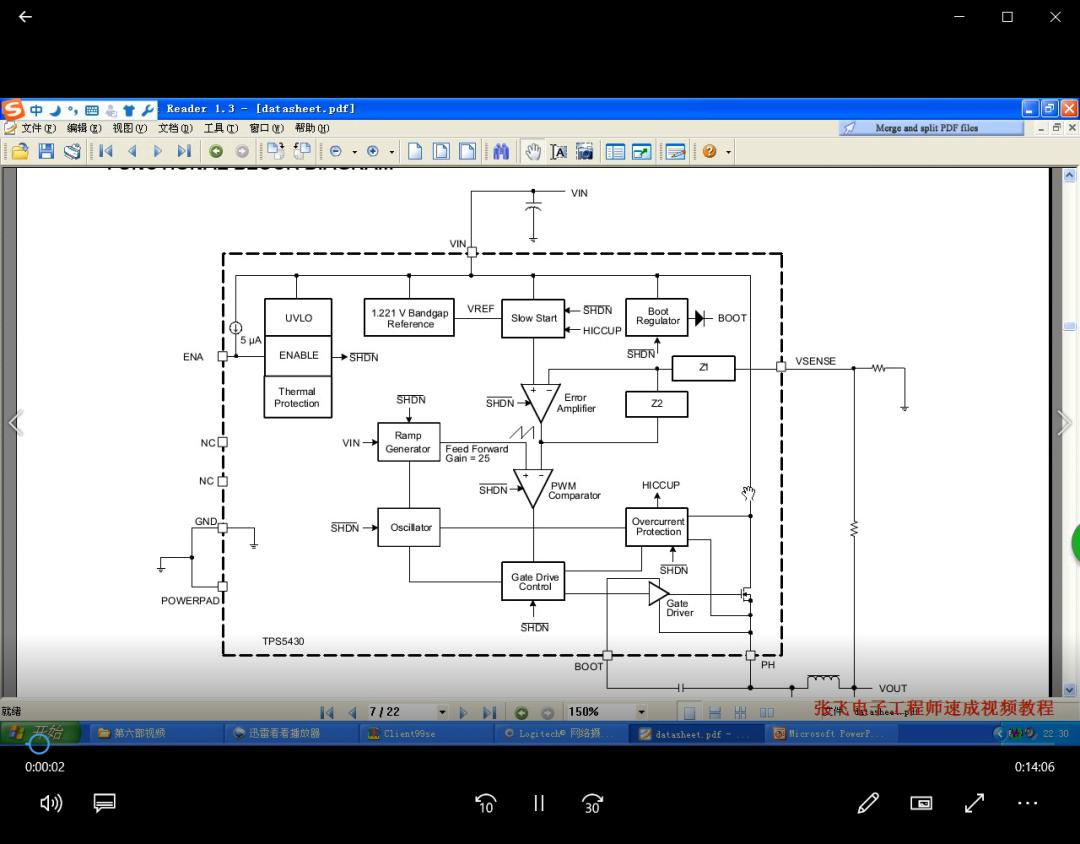Select single page layout in bottom bar
This screenshot has width=1080, height=844.
pyautogui.click(x=689, y=712)
